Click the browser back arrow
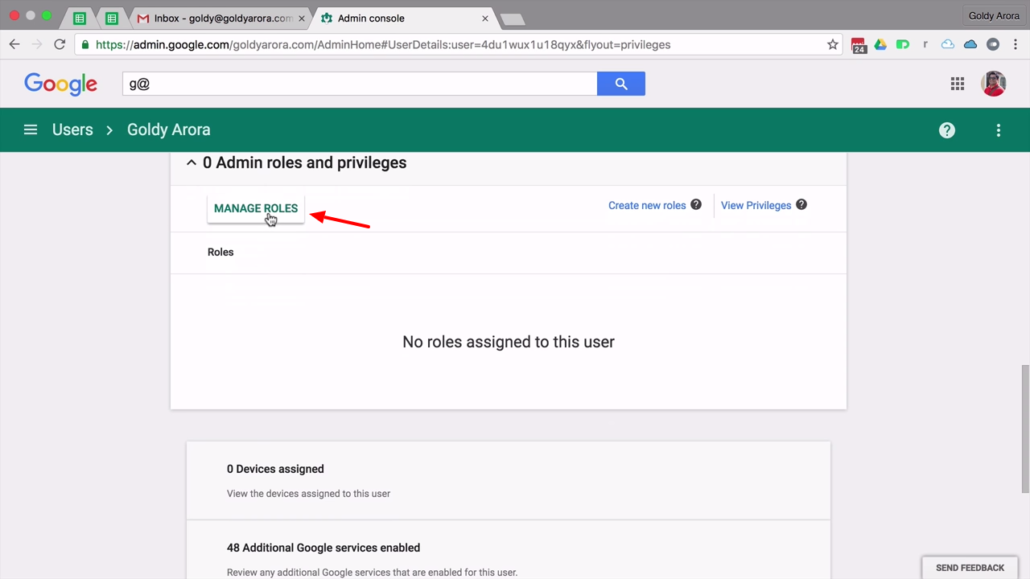This screenshot has width=1030, height=579. (x=14, y=45)
